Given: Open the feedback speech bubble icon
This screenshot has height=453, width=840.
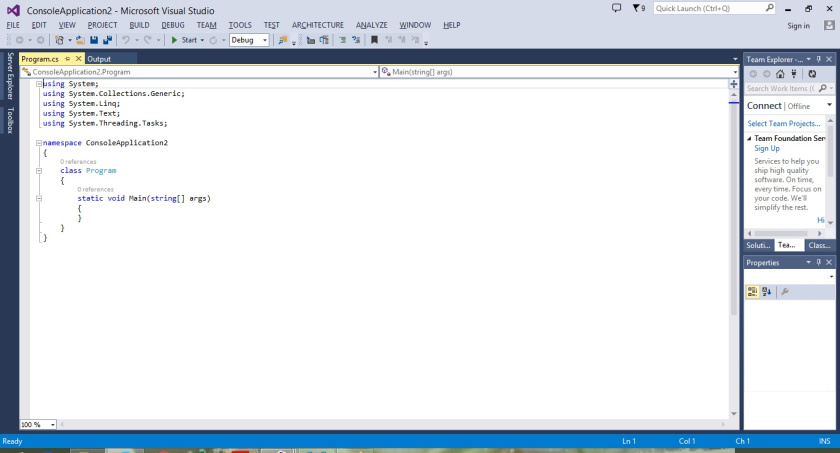Looking at the screenshot, I should pyautogui.click(x=617, y=8).
